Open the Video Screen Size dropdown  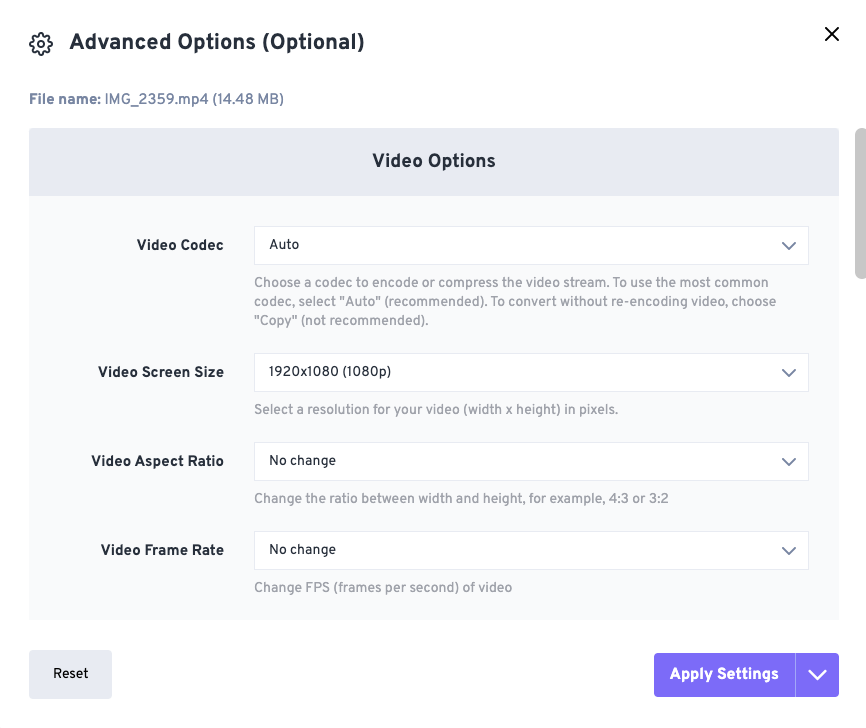(531, 372)
